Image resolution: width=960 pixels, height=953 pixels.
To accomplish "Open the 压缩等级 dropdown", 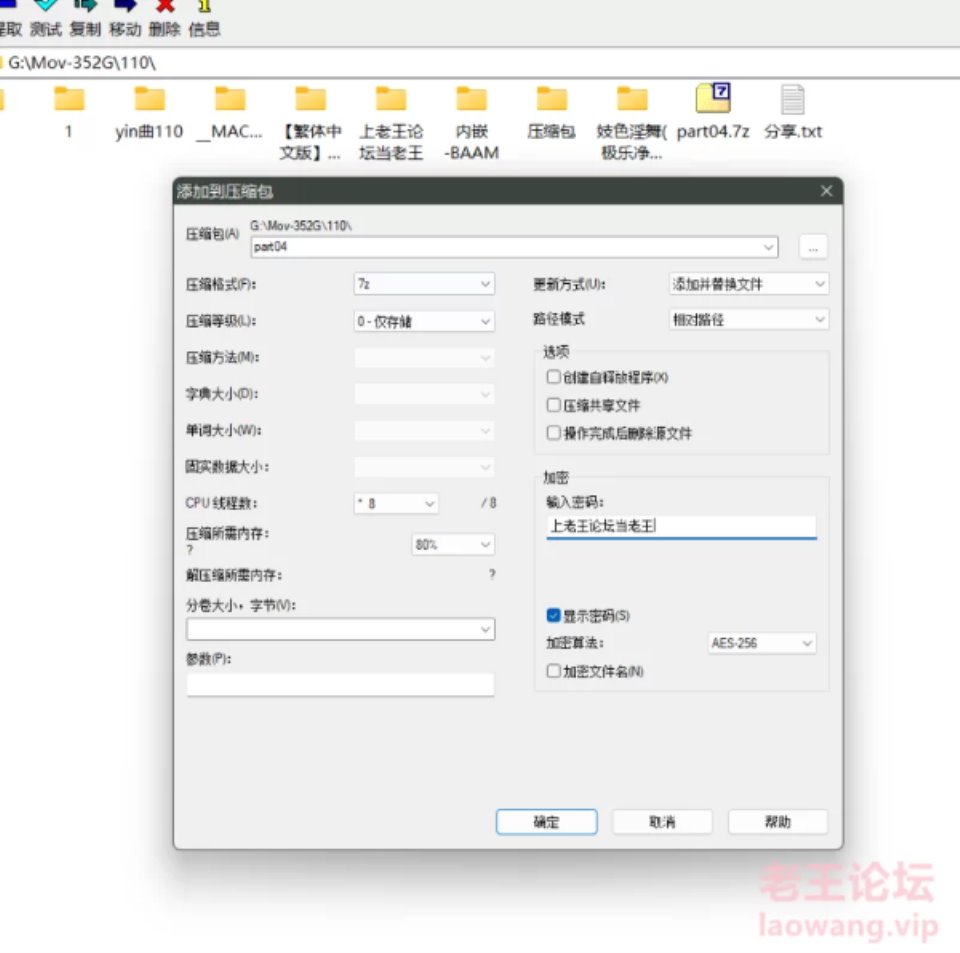I will click(424, 321).
